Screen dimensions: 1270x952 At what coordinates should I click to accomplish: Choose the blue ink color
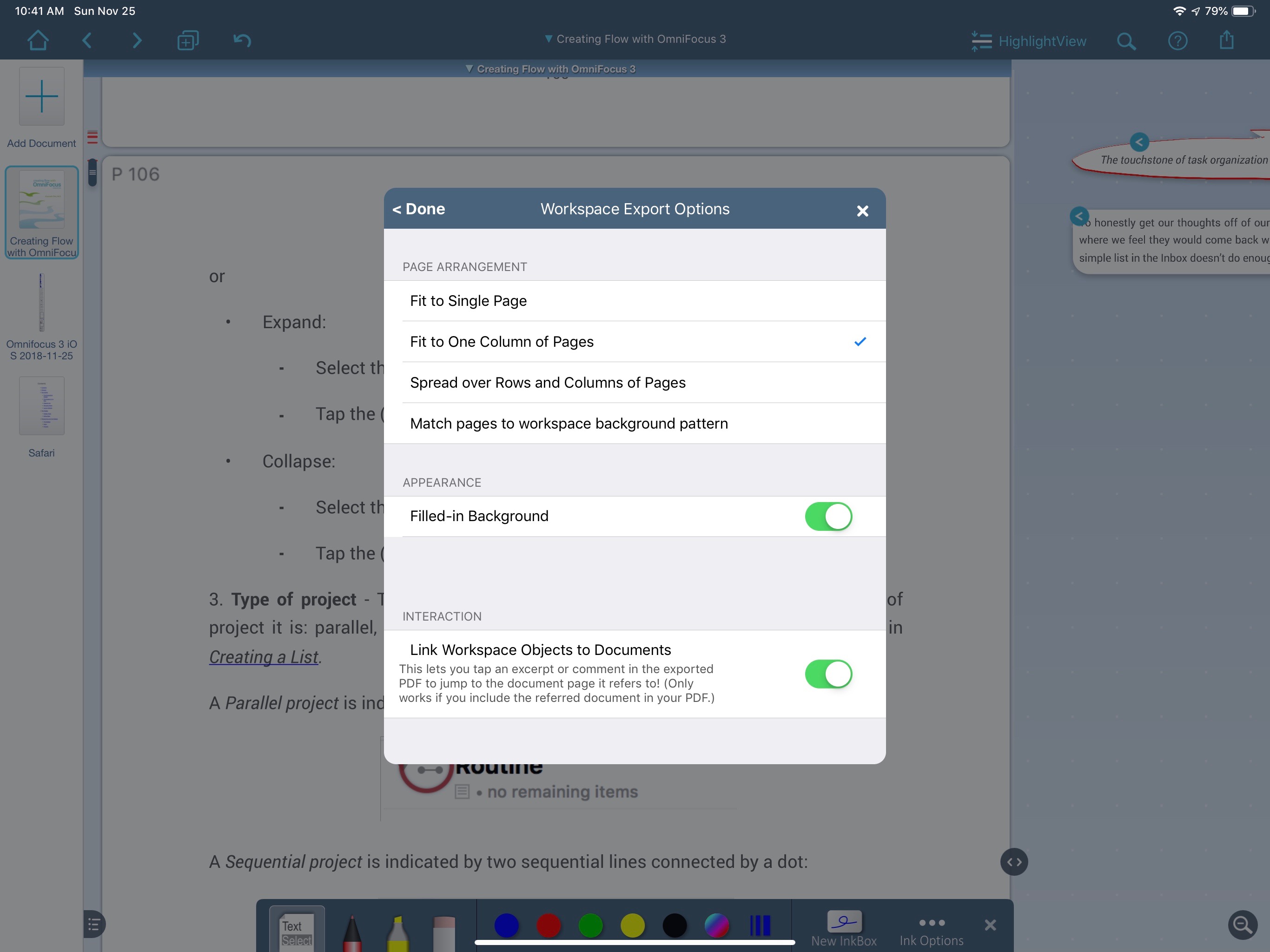coord(506,925)
